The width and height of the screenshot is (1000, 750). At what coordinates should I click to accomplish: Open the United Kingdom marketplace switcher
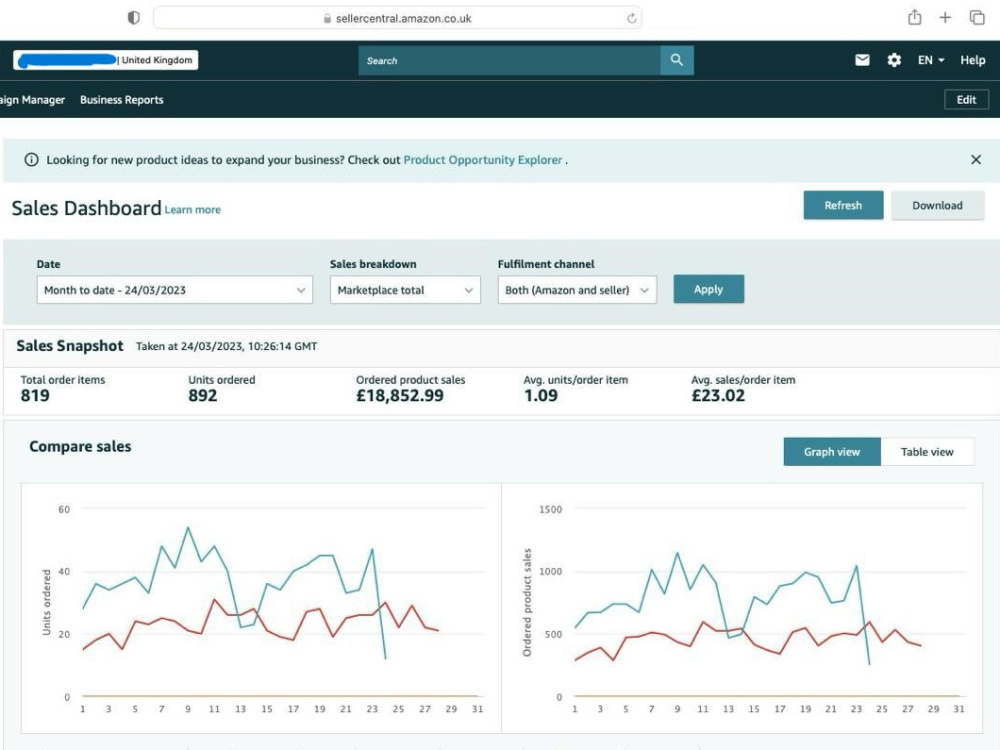pyautogui.click(x=105, y=60)
